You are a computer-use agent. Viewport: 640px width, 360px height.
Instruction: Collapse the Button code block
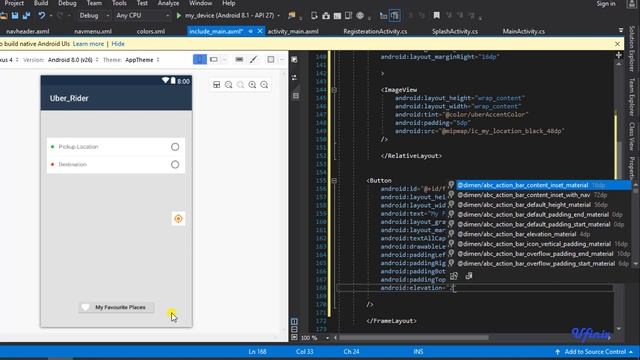tap(334, 180)
